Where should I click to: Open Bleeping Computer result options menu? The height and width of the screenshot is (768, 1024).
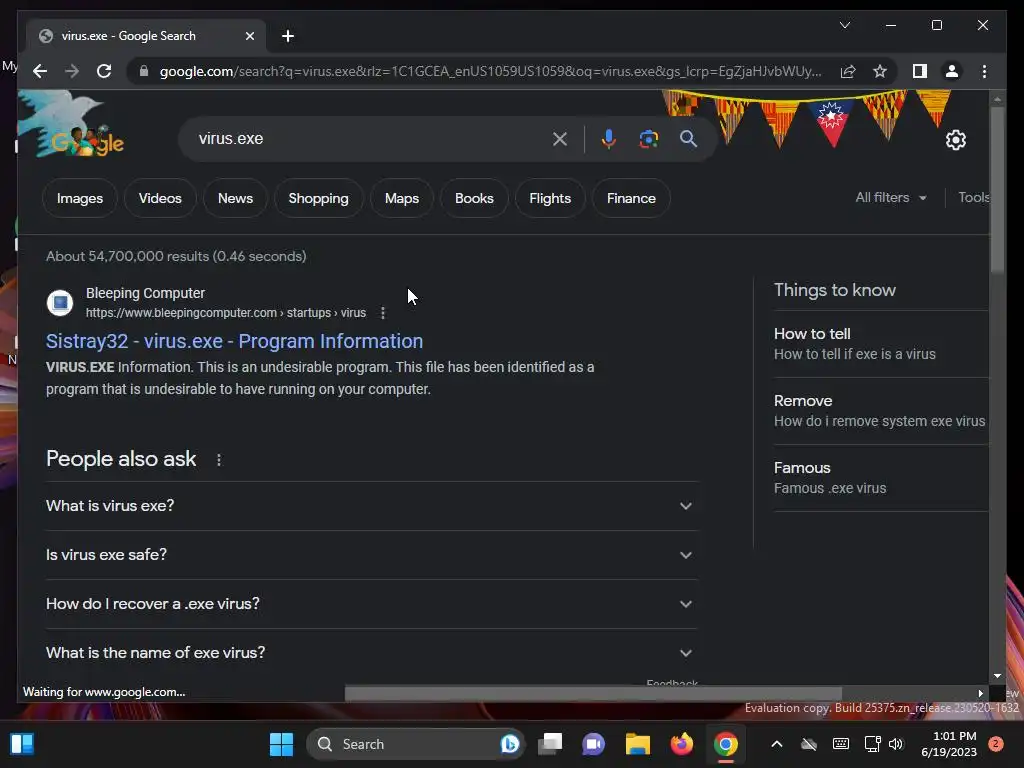pyautogui.click(x=383, y=313)
